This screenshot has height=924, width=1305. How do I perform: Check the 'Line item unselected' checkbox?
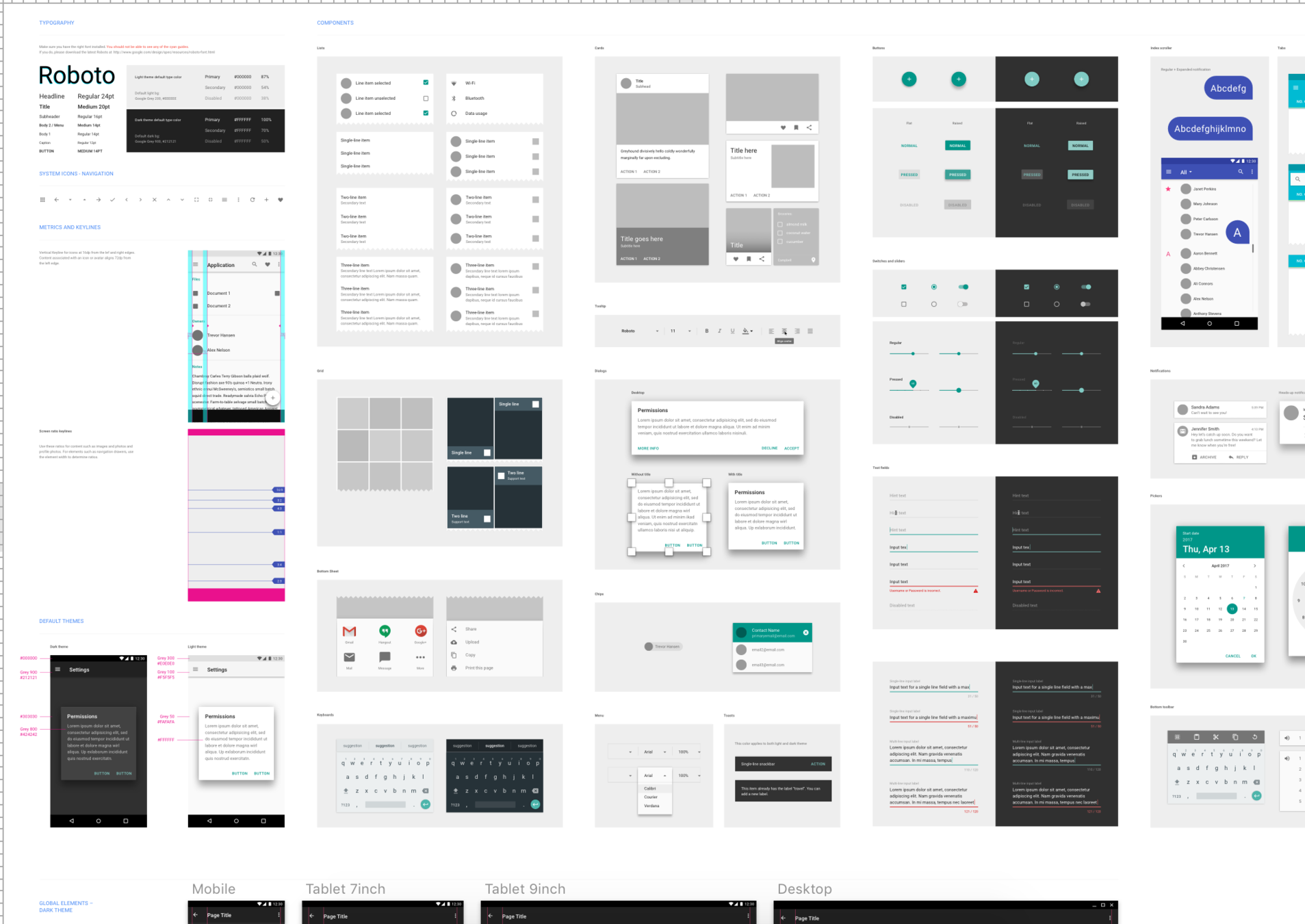click(426, 98)
